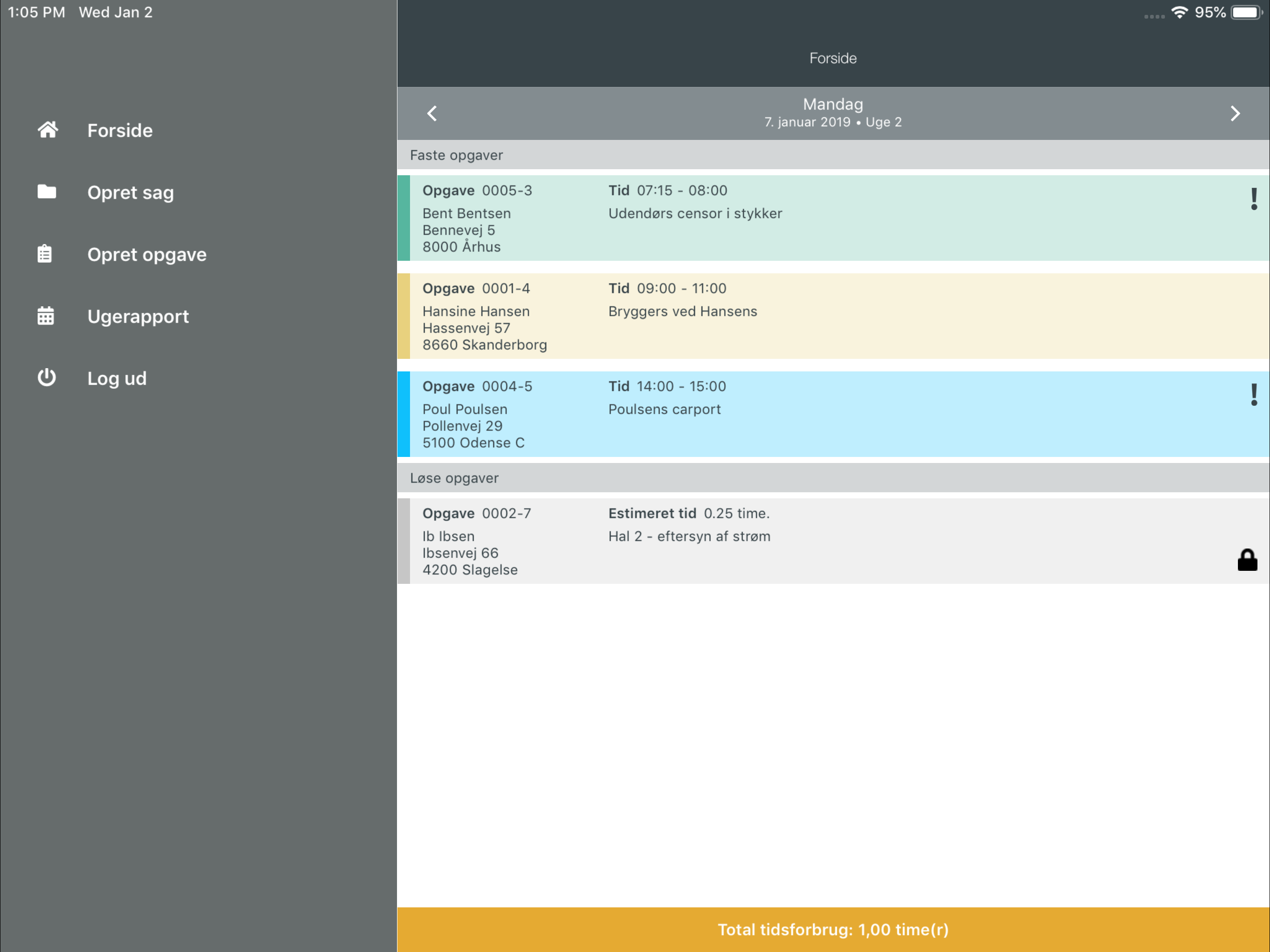This screenshot has height=952, width=1270.
Task: Click green color strip of task 0005-3
Action: tap(403, 218)
